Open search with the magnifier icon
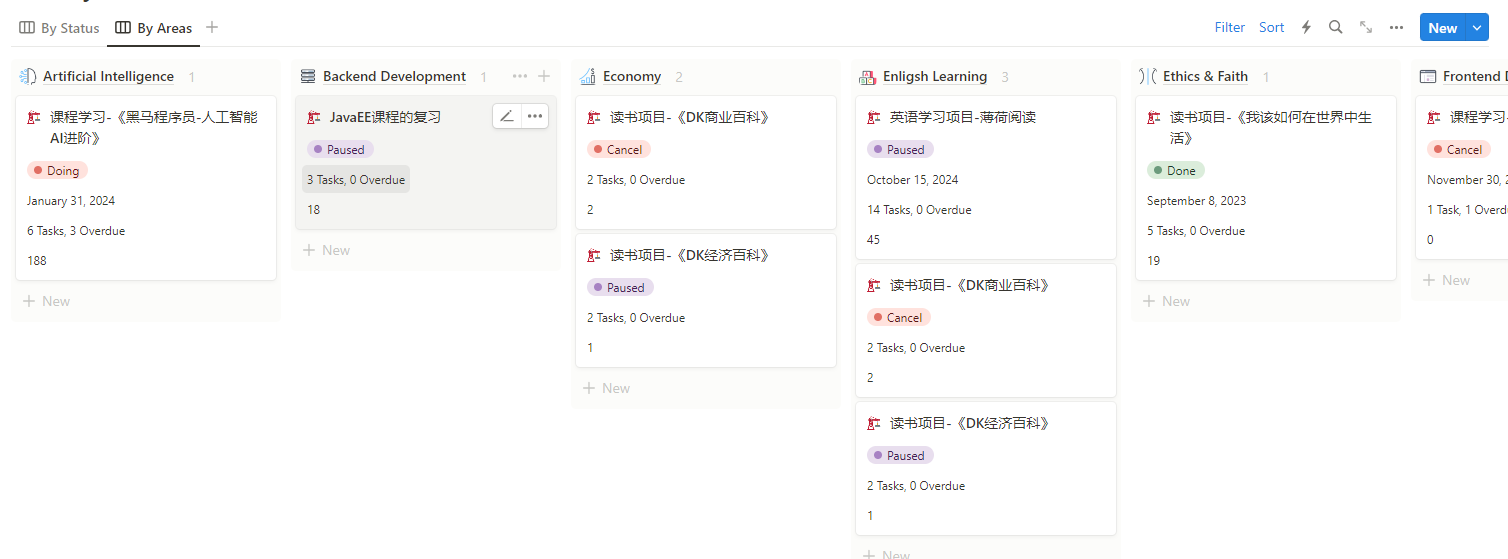The image size is (1508, 559). [x=1335, y=28]
